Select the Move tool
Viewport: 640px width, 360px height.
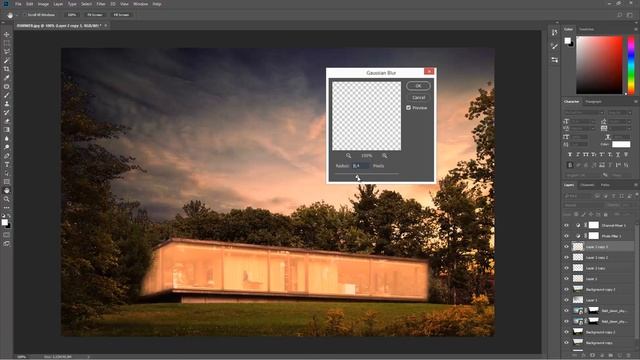tap(7, 35)
